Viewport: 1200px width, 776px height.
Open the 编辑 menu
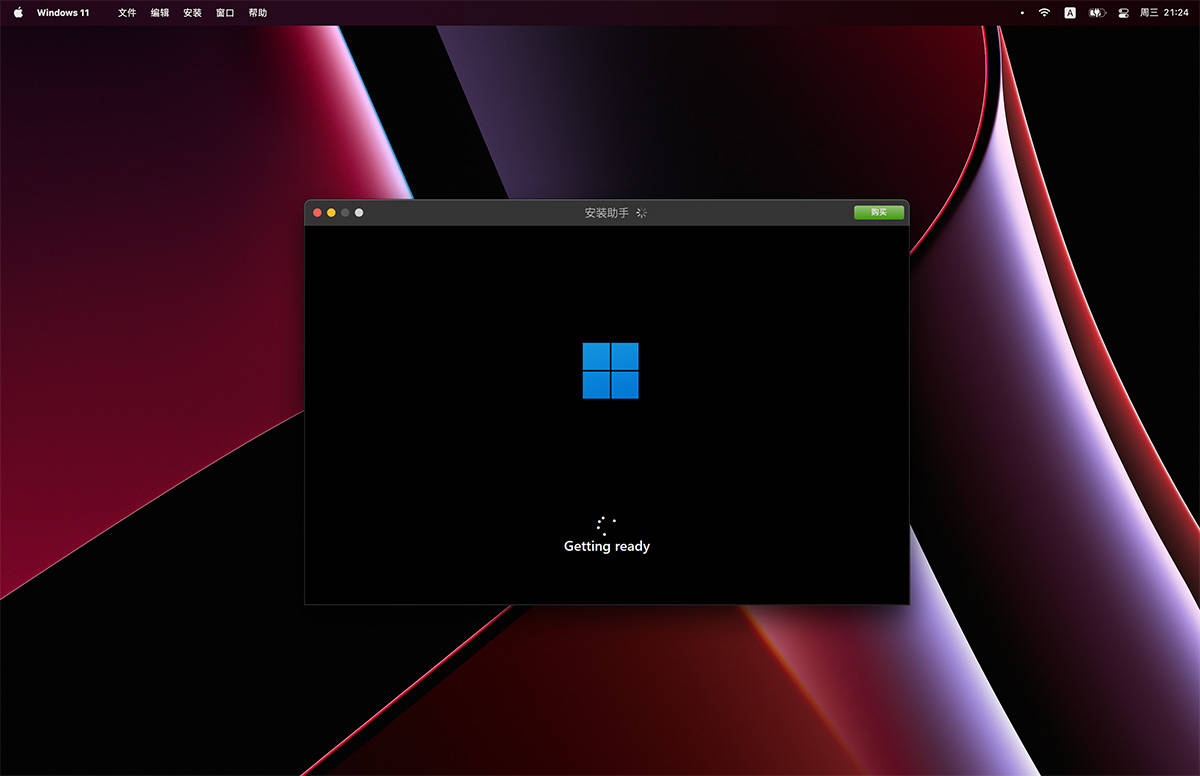[x=160, y=13]
